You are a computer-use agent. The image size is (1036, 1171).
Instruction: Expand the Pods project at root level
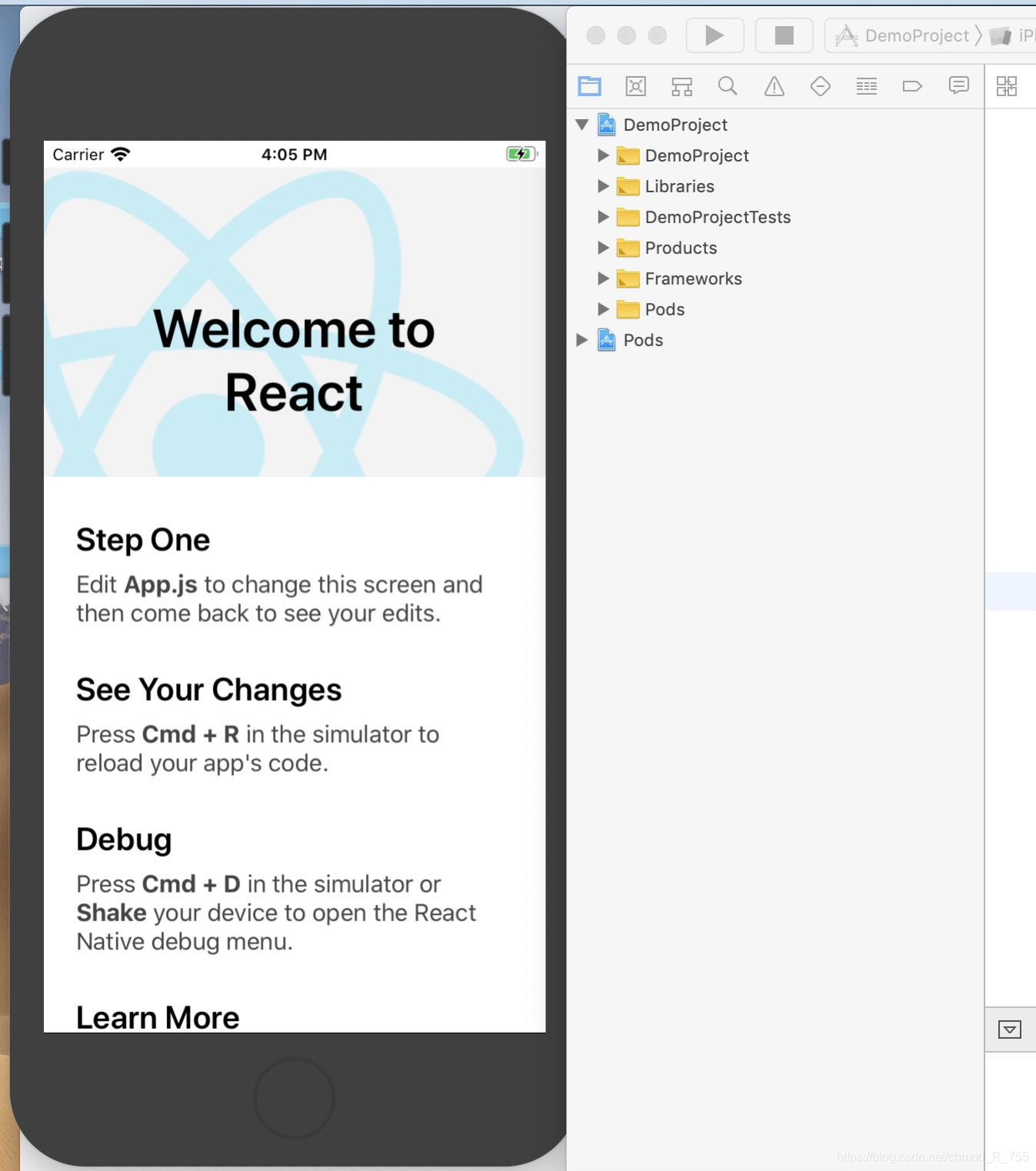click(582, 340)
